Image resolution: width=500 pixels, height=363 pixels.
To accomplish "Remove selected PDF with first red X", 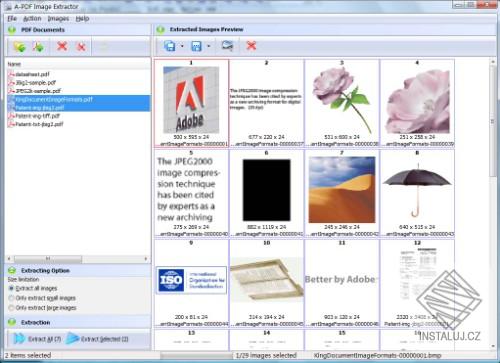I will tap(62, 46).
